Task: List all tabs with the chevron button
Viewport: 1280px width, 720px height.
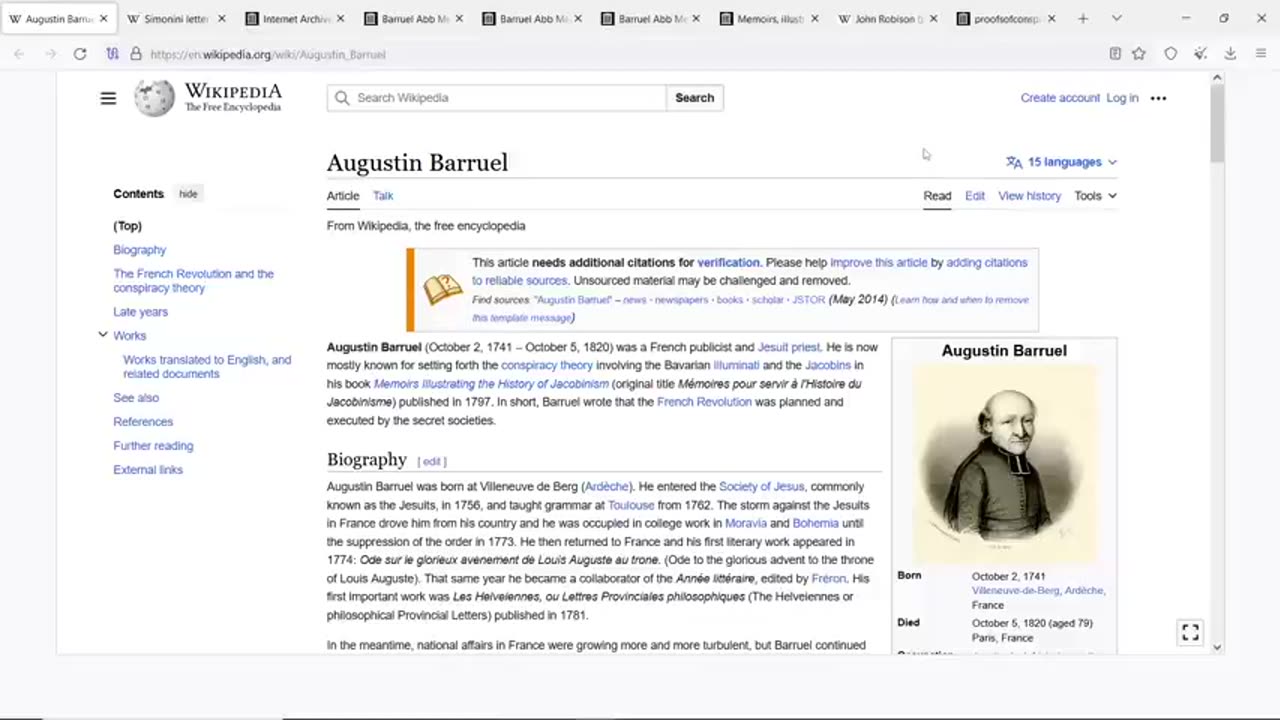Action: tap(1116, 18)
